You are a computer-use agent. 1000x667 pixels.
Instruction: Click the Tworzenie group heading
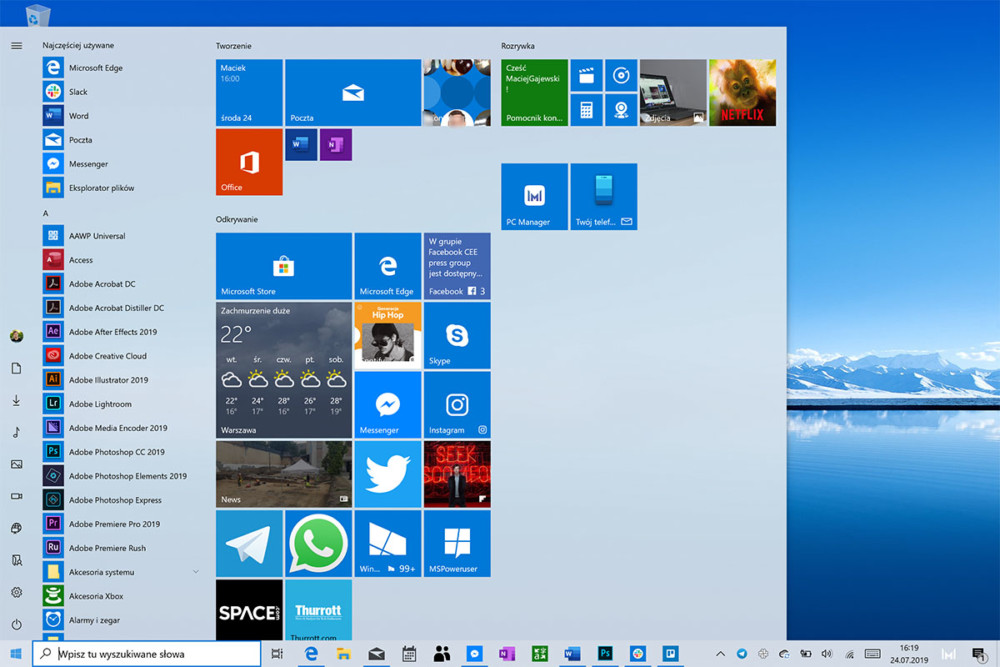click(x=233, y=46)
